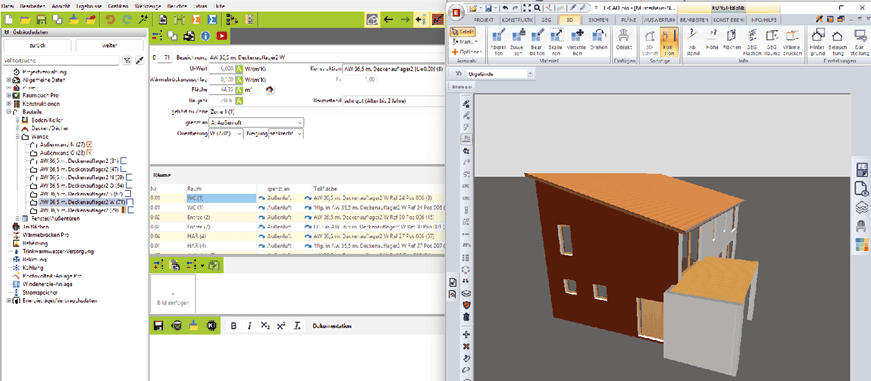Save the project with the floppy disk icon
Screen dimensions: 871x381
point(41,19)
